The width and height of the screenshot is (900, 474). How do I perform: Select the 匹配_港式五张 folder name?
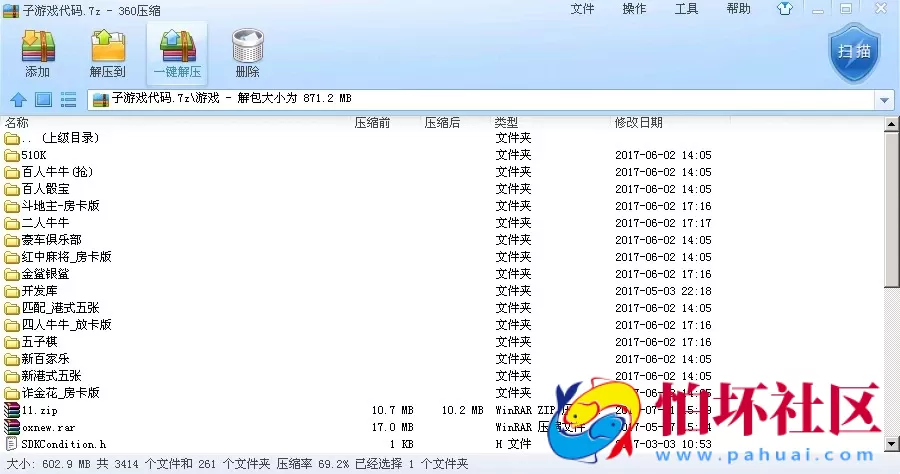[x=60, y=308]
